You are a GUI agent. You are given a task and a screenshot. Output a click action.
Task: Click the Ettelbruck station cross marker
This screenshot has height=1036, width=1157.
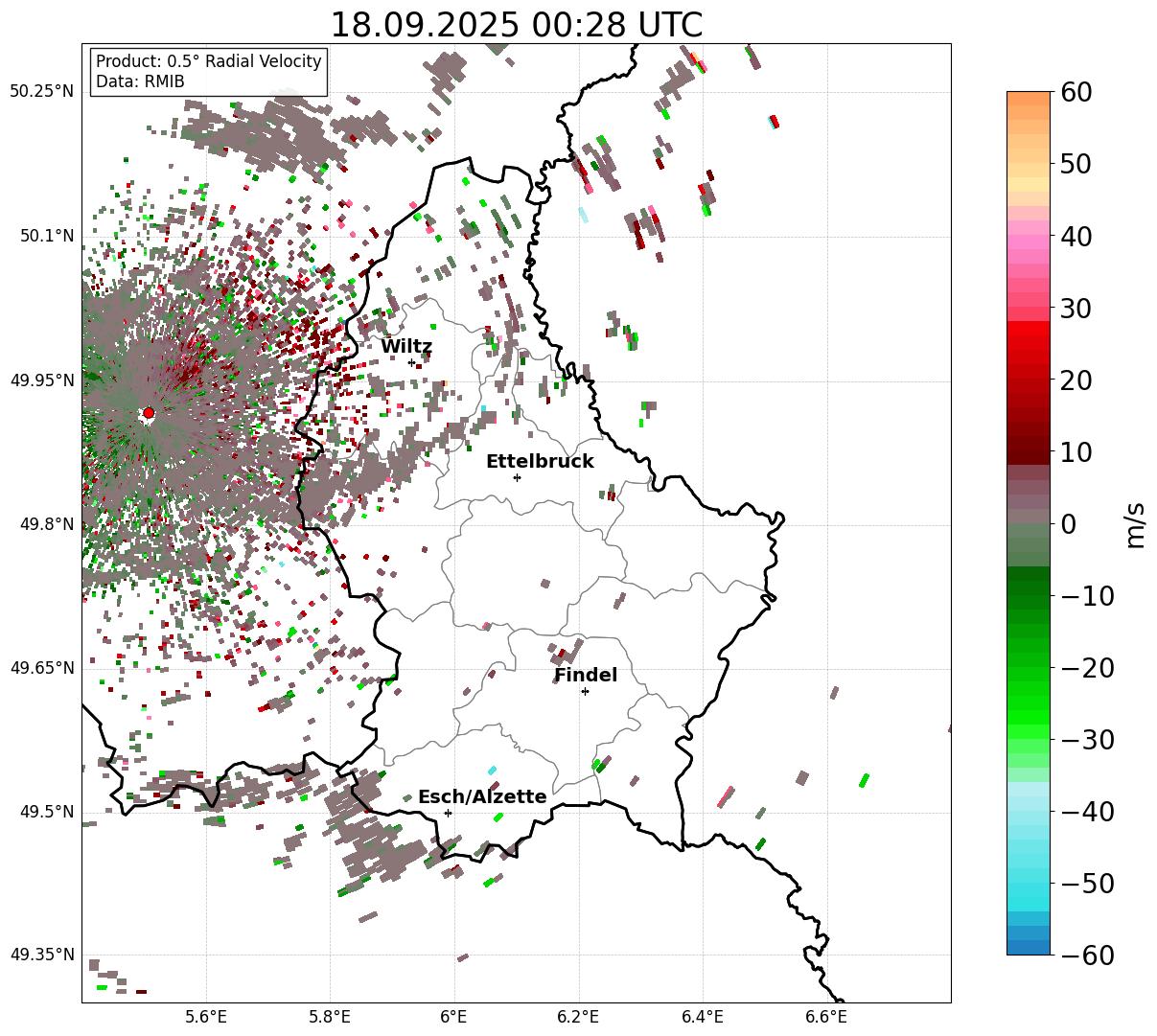pyautogui.click(x=518, y=477)
